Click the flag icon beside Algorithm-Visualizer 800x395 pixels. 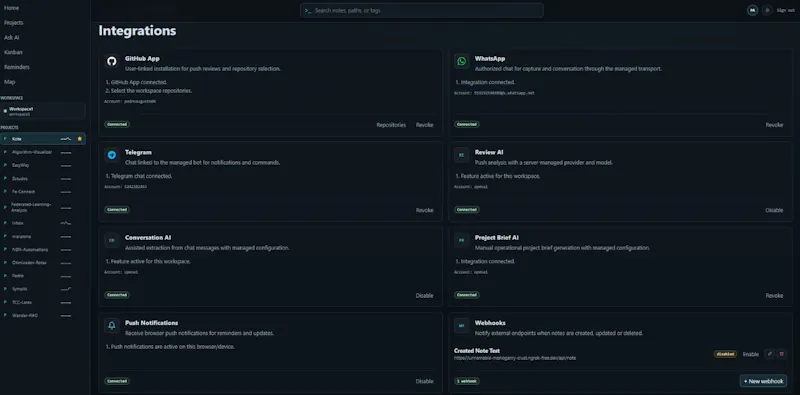(x=6, y=152)
